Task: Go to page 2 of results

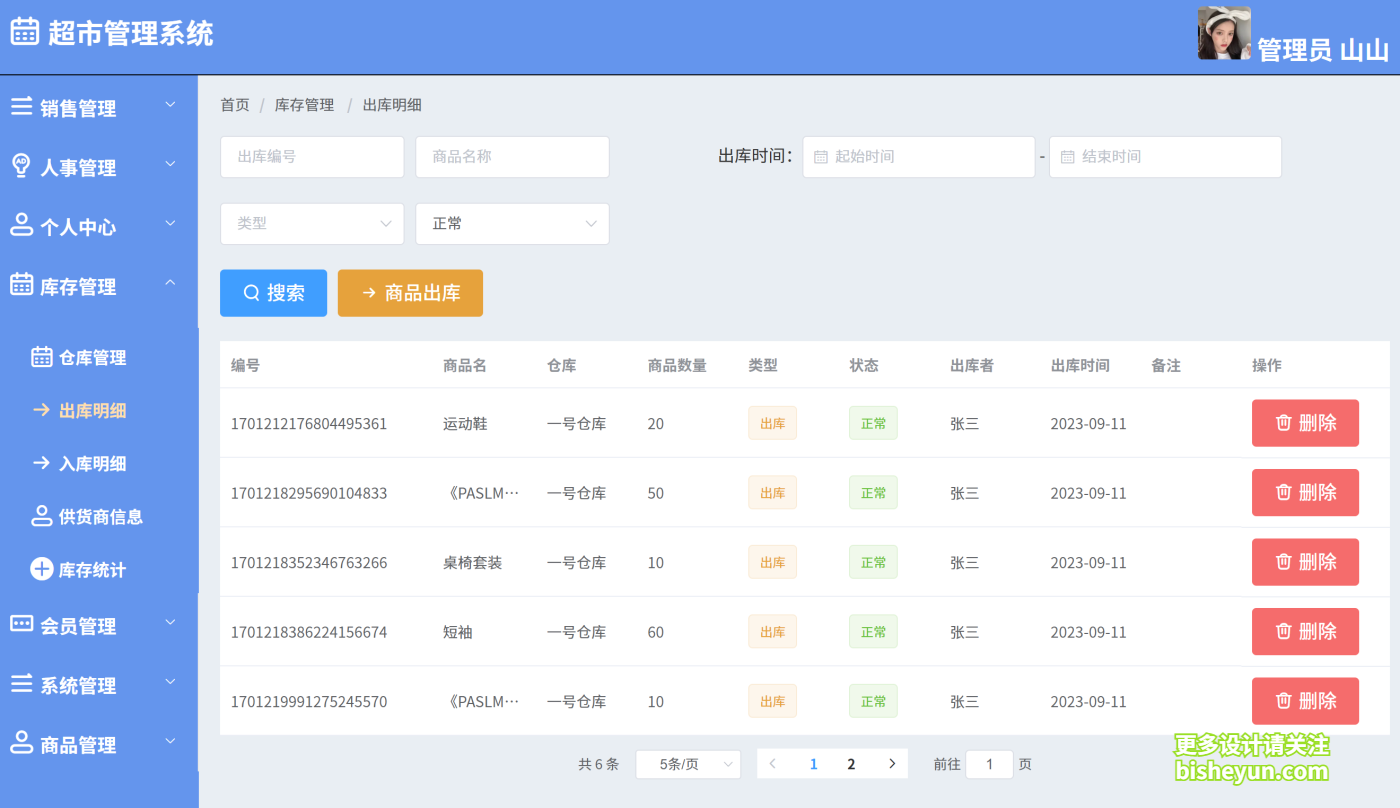Action: point(851,764)
